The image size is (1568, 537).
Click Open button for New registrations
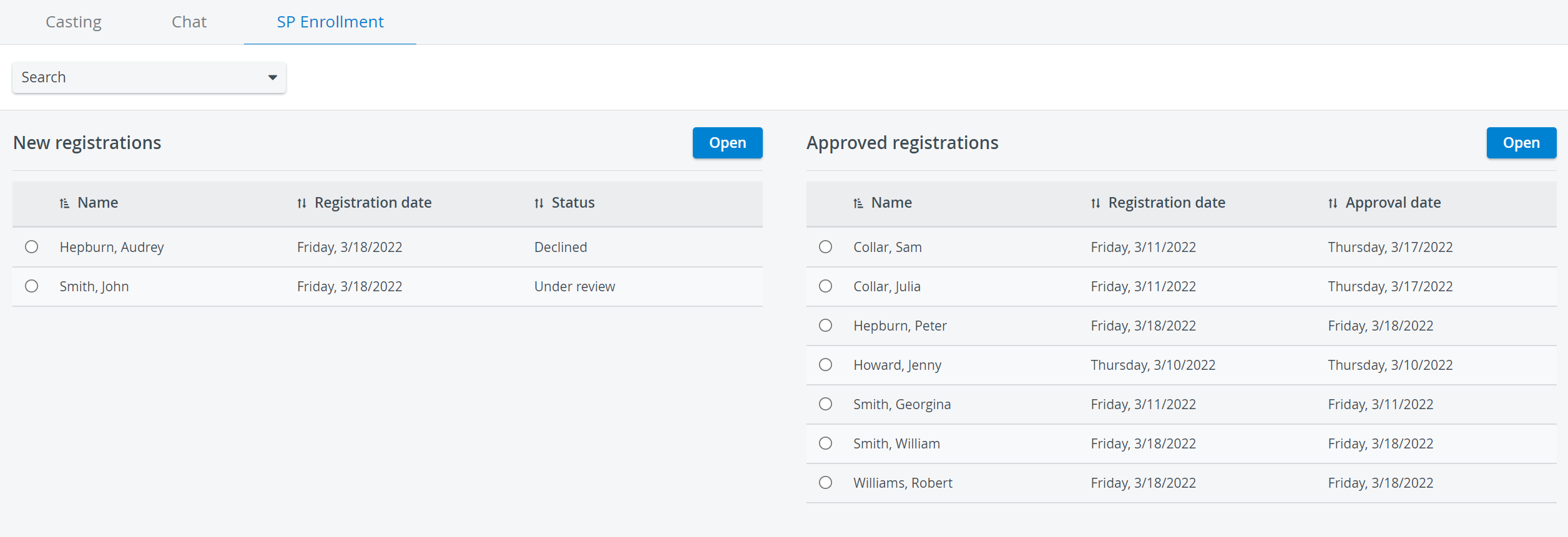(x=728, y=143)
